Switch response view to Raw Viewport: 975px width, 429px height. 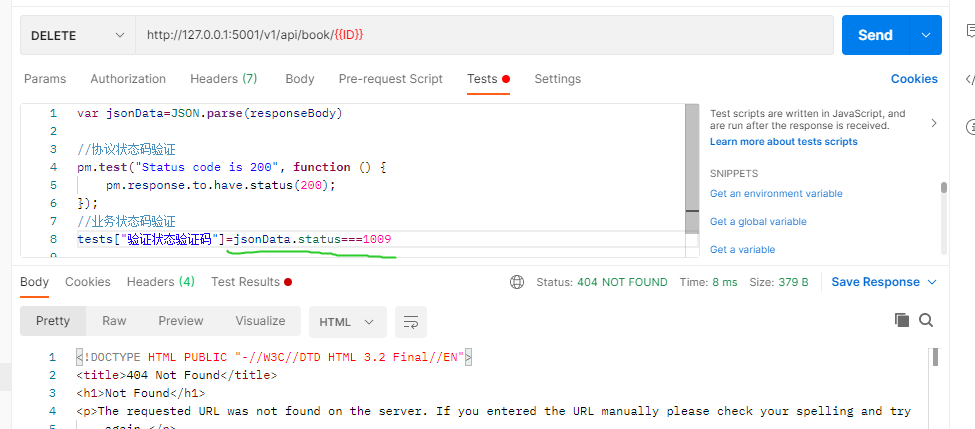tap(114, 321)
